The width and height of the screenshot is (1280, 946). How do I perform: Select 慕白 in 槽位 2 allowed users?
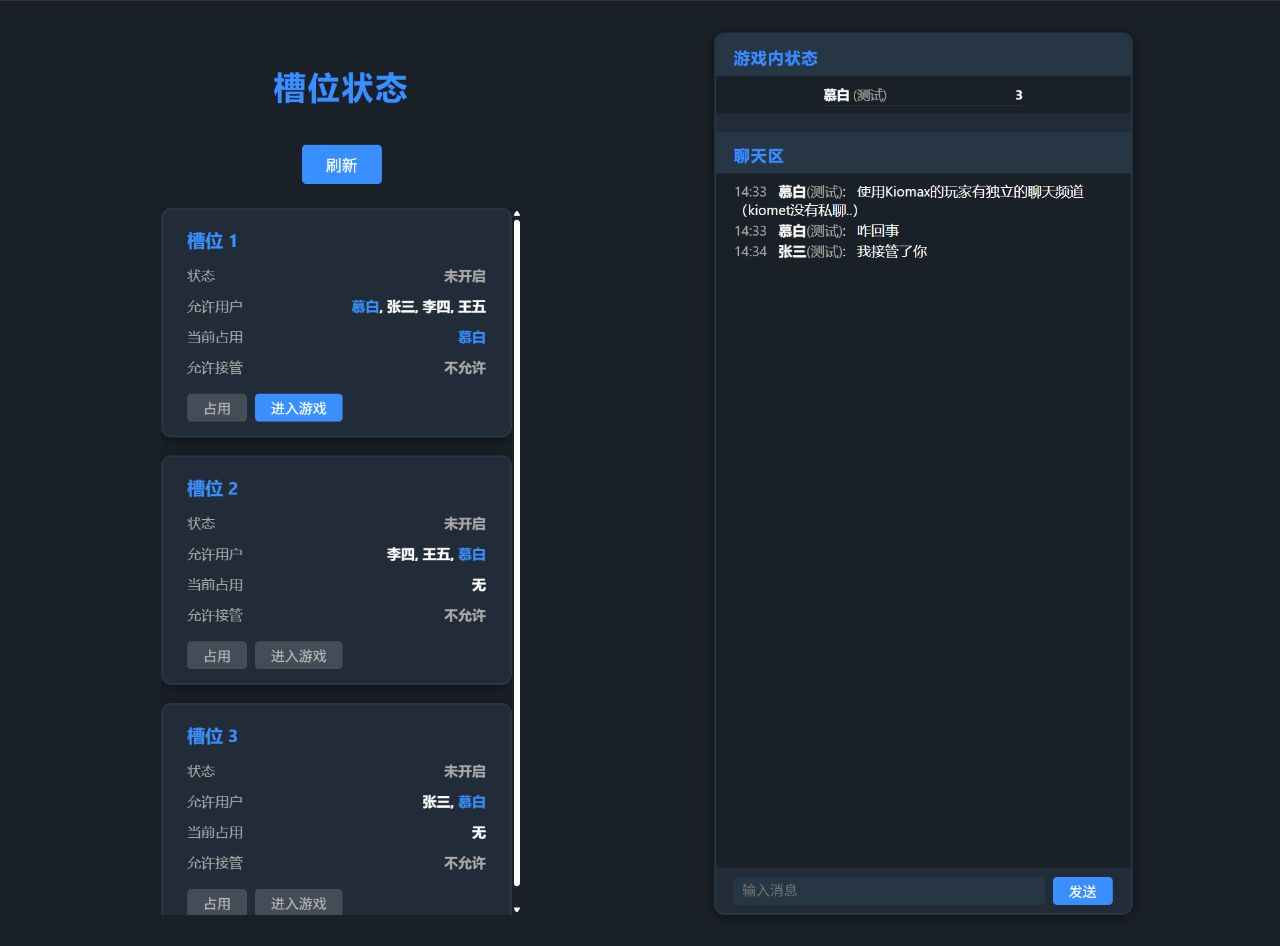pos(471,555)
